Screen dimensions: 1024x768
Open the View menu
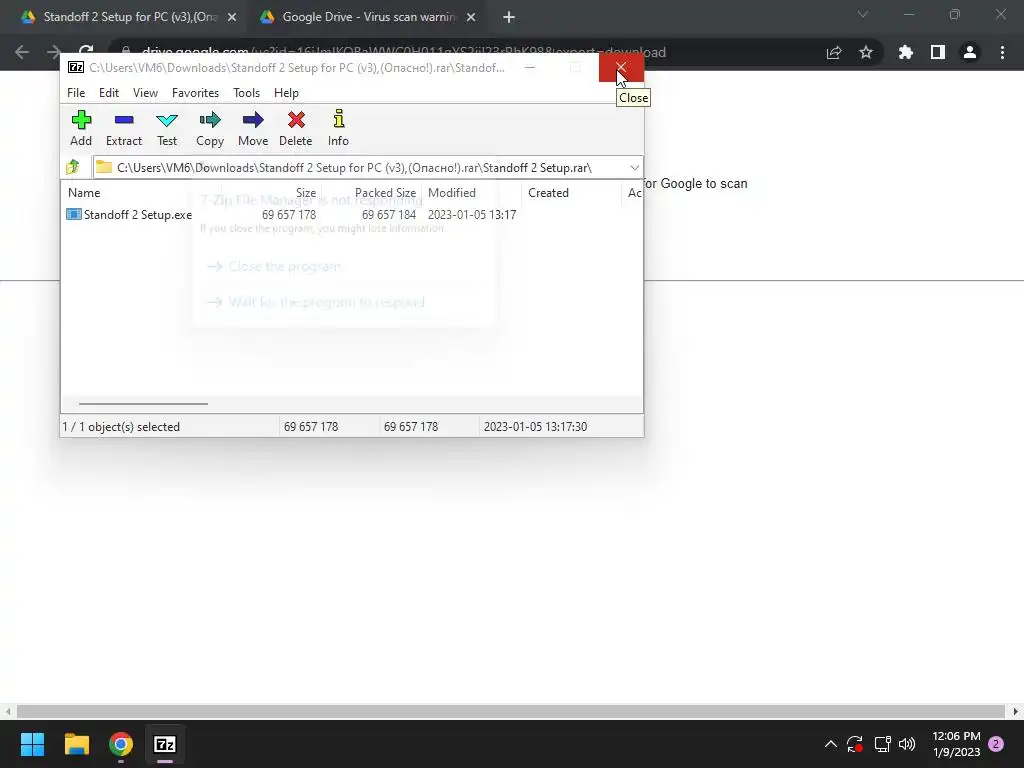(145, 93)
